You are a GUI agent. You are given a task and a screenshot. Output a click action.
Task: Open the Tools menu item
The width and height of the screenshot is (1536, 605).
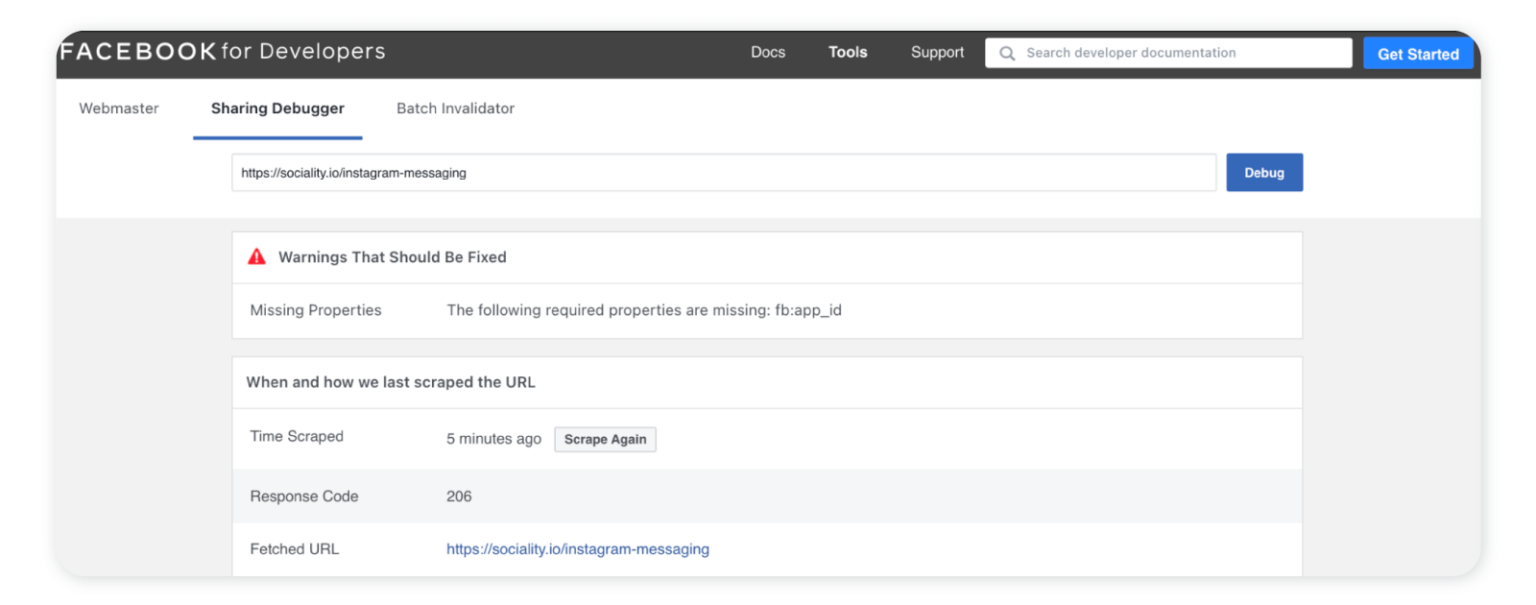tap(847, 52)
